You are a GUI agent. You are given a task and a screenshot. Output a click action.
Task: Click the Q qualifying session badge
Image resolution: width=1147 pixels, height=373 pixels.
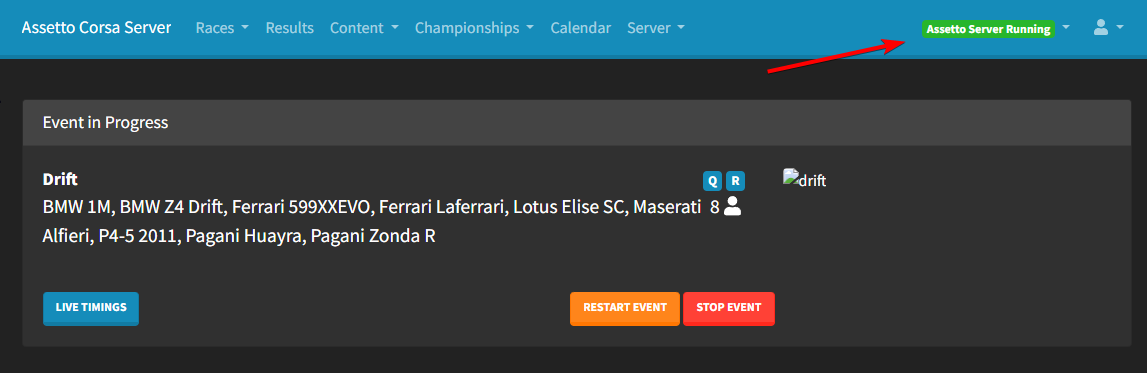712,181
